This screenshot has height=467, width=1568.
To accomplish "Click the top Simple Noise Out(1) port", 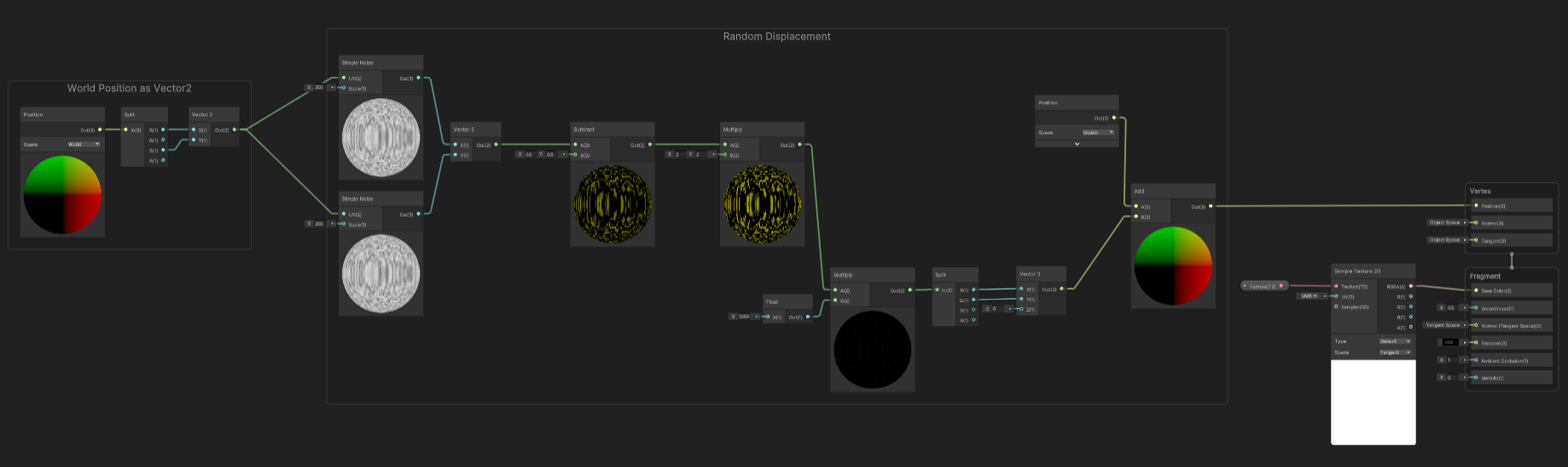I will pos(418,78).
